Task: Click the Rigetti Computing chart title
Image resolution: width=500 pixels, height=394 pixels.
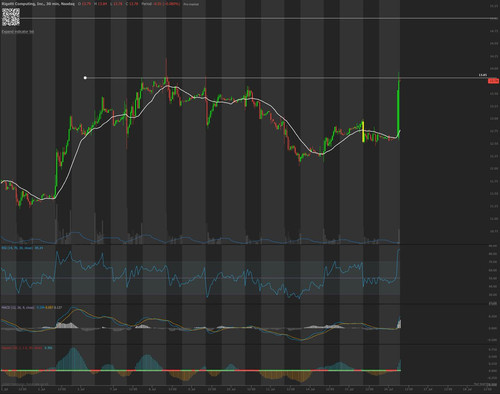Action: tap(38, 4)
